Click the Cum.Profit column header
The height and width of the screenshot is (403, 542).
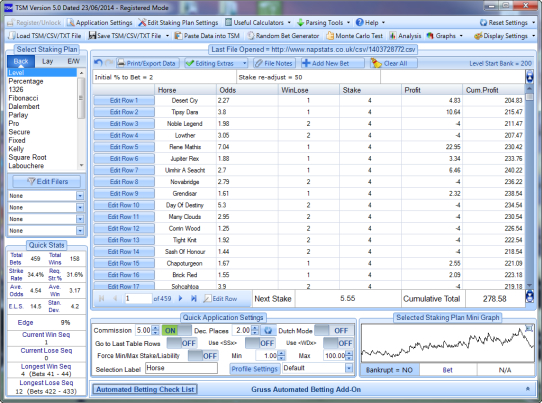point(493,90)
